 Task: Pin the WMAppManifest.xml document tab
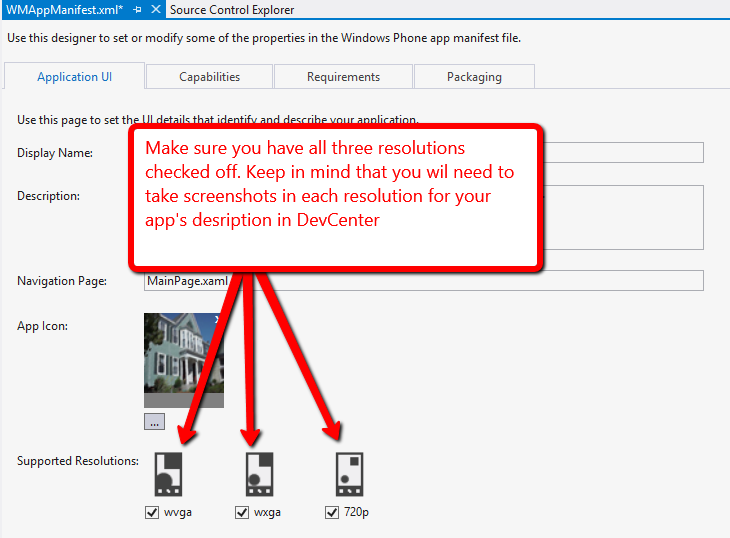(138, 9)
